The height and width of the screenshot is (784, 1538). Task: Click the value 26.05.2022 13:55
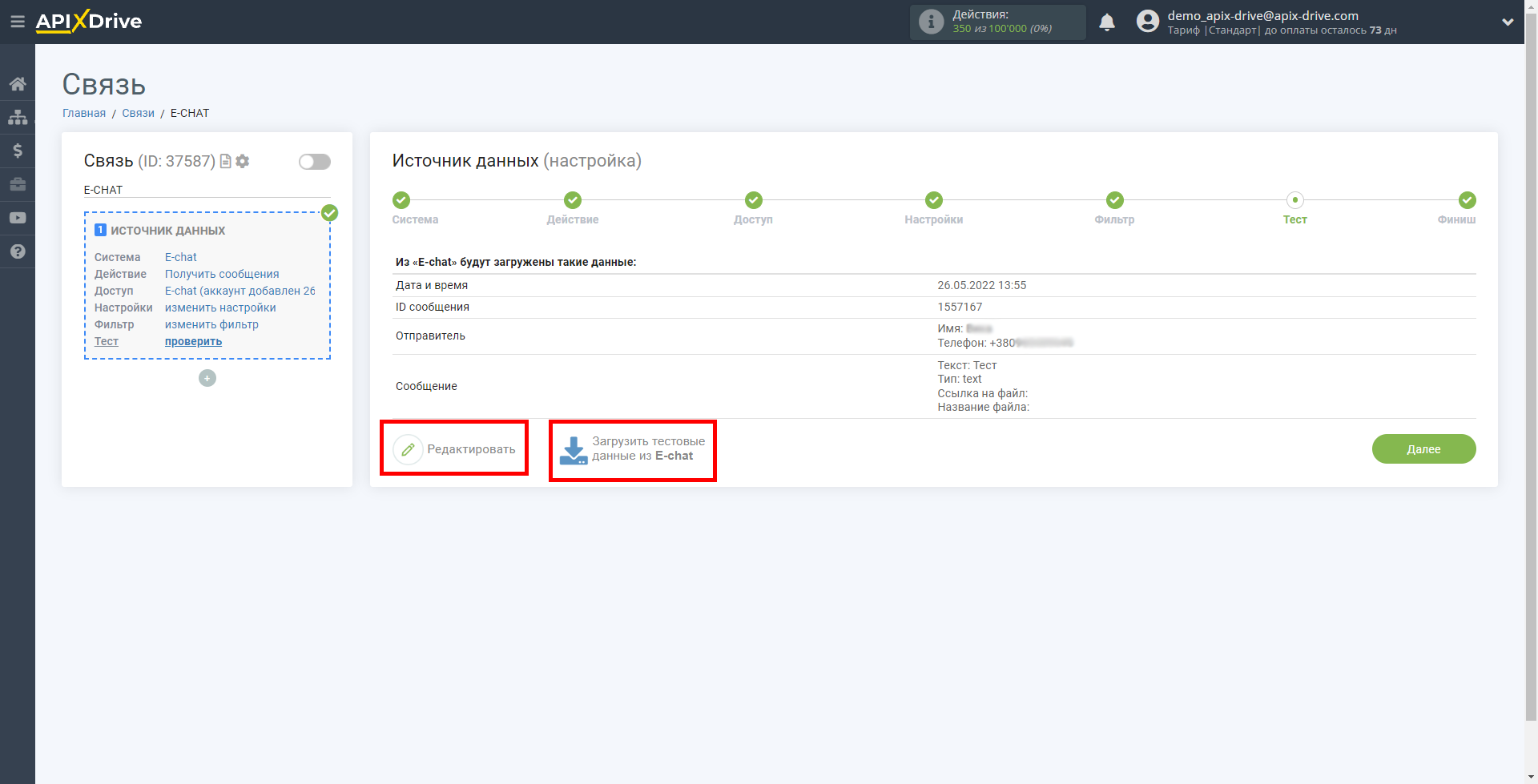pos(981,285)
